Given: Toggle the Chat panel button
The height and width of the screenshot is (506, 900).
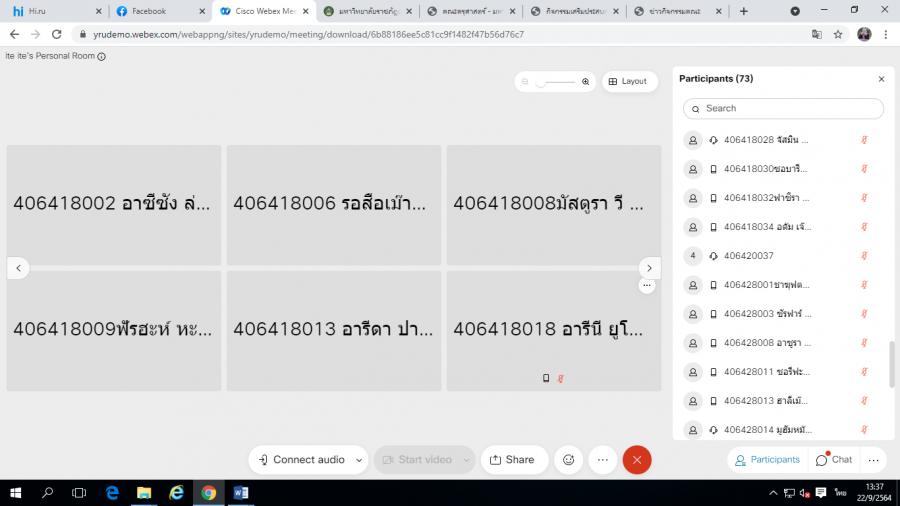Looking at the screenshot, I should coord(834,460).
